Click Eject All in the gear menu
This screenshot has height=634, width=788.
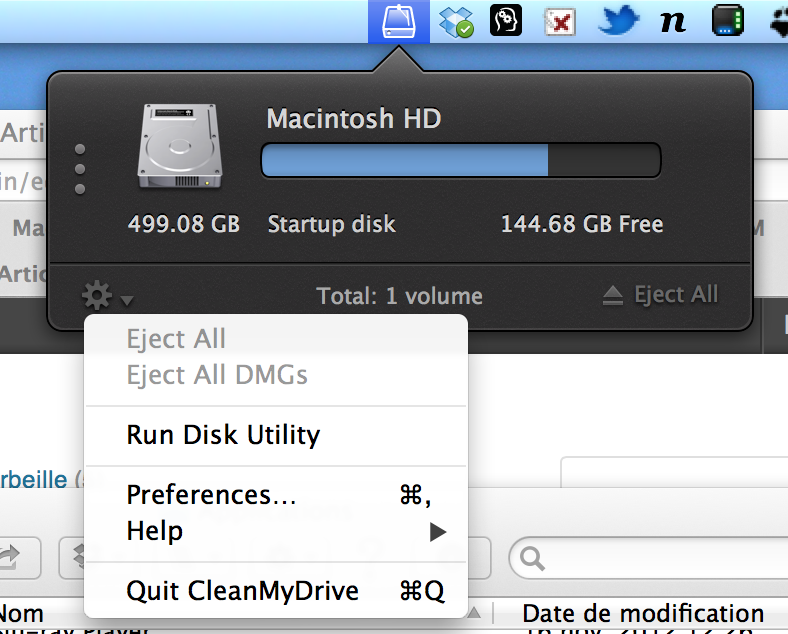pyautogui.click(x=176, y=339)
